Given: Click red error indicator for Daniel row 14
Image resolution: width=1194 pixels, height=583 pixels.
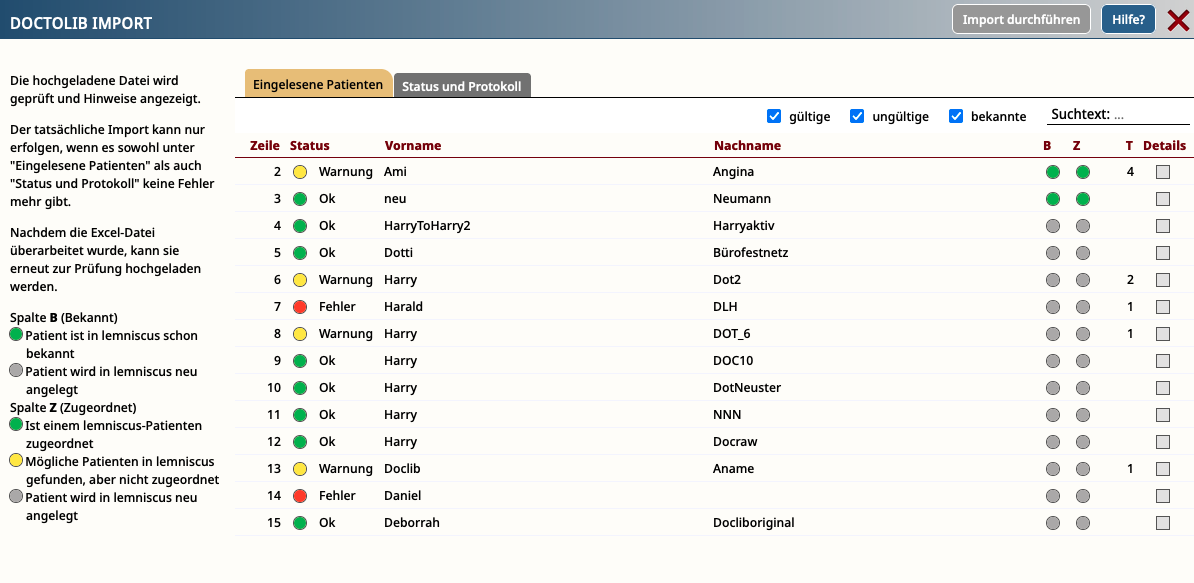Looking at the screenshot, I should point(300,496).
